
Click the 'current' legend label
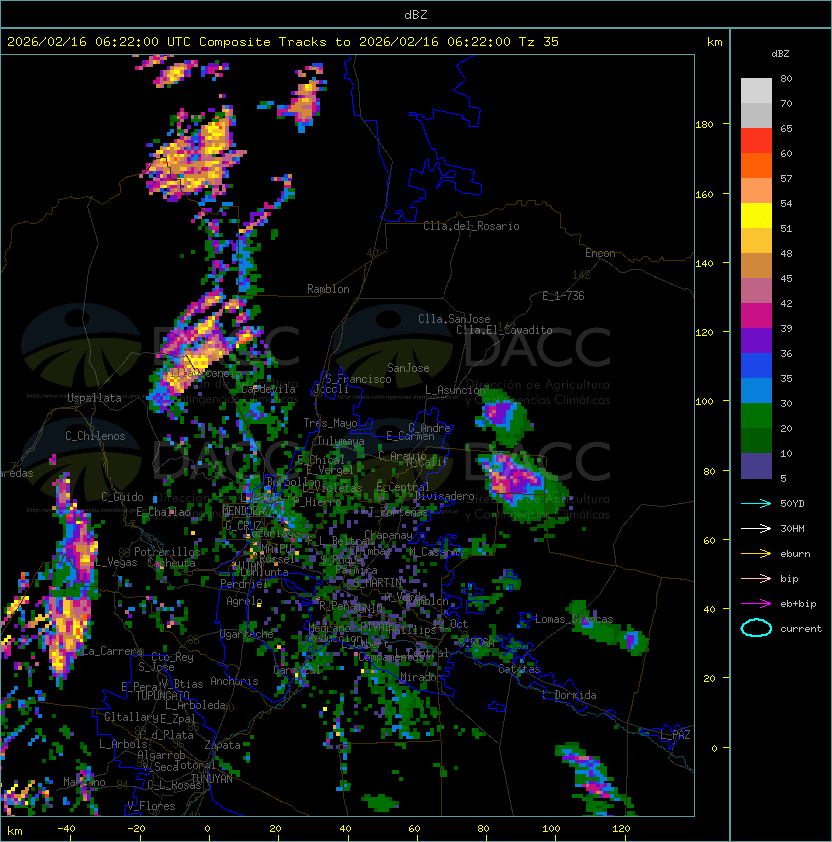click(x=801, y=629)
